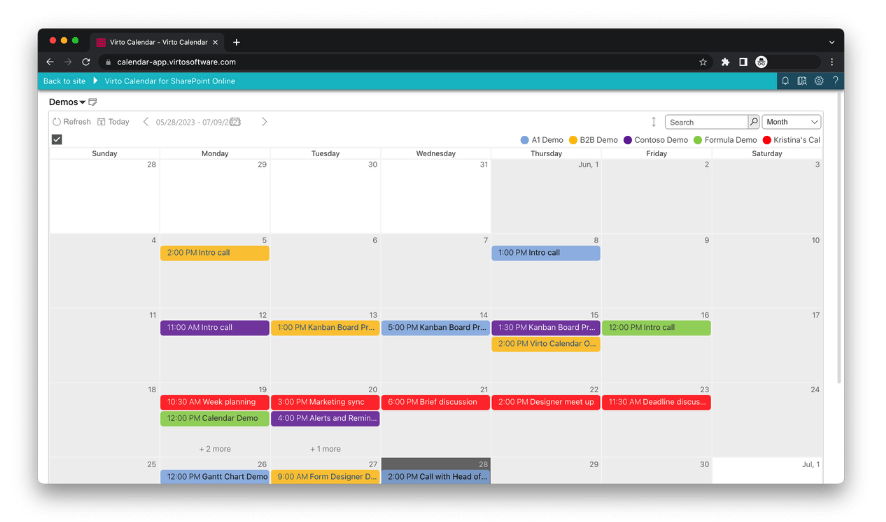Open 12:00 PM Gantt Chart Demo event
This screenshot has height=522, width=886.
pos(215,477)
